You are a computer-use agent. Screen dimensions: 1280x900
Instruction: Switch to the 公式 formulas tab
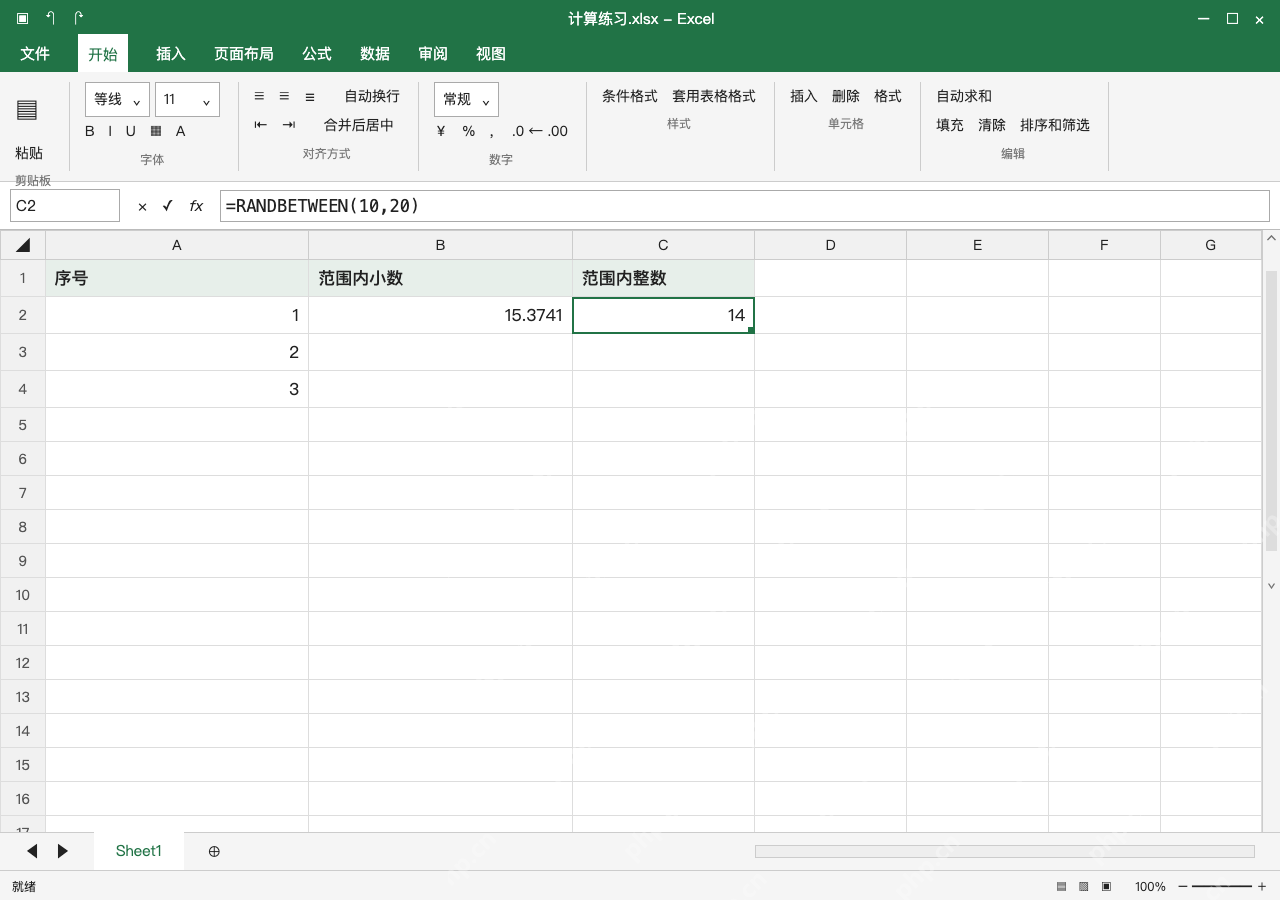(x=317, y=54)
